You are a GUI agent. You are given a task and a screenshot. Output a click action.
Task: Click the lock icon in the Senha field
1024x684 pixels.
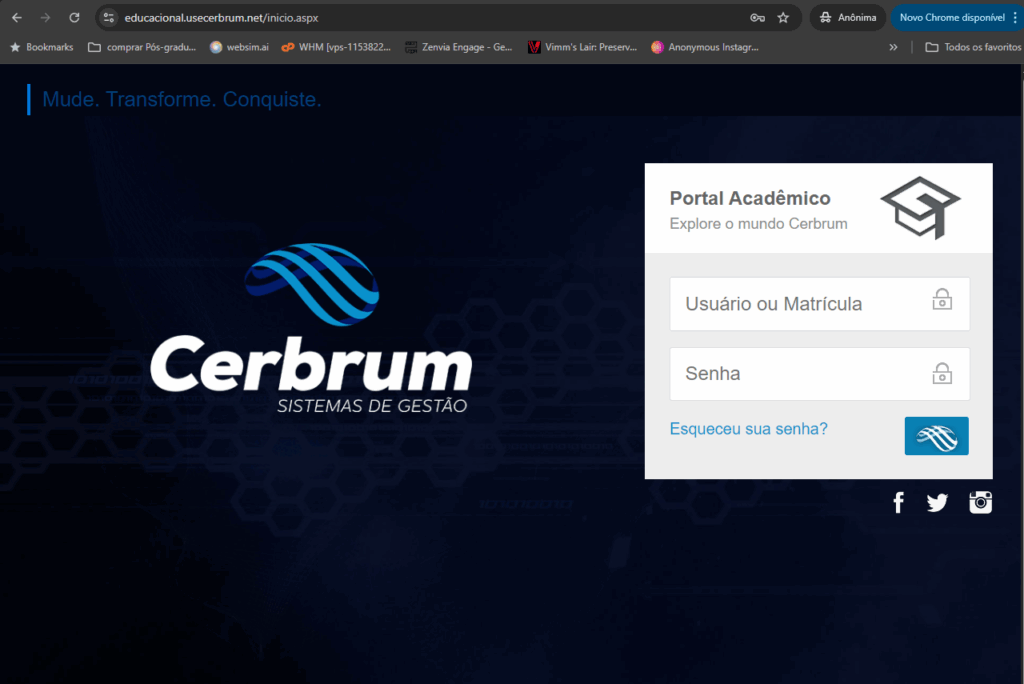pos(942,374)
